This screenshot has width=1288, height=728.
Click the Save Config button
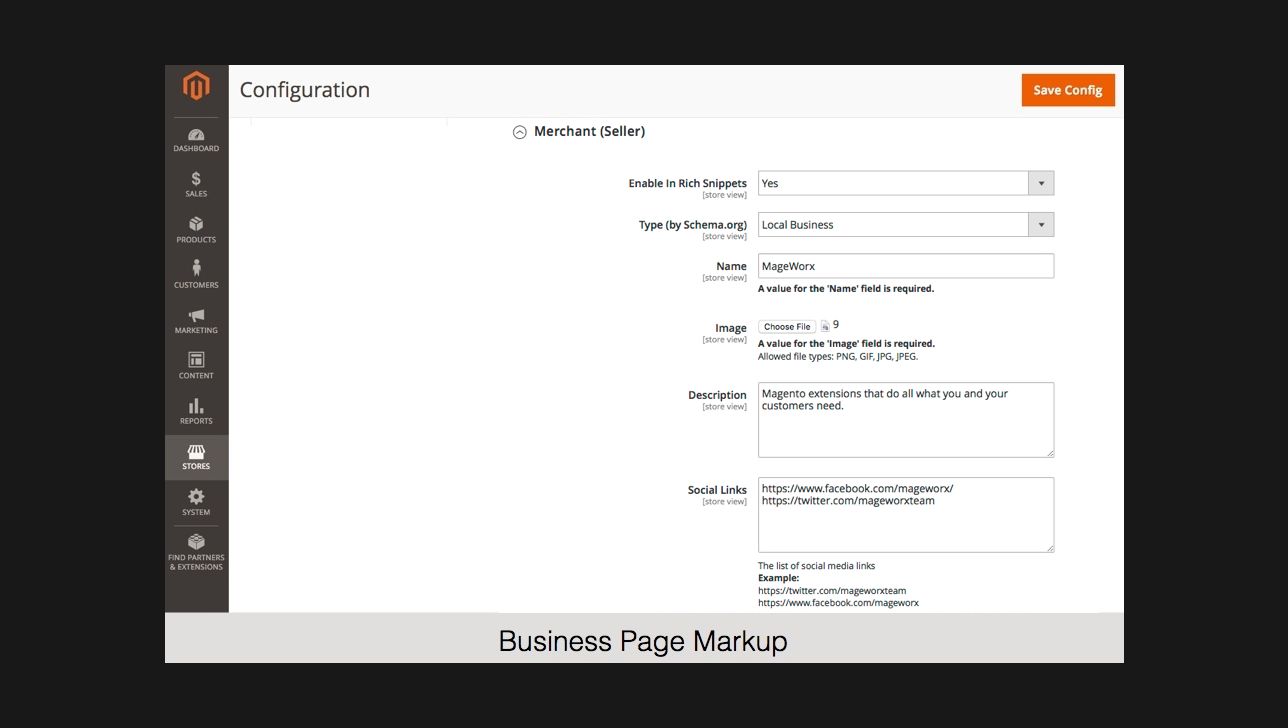(1067, 90)
